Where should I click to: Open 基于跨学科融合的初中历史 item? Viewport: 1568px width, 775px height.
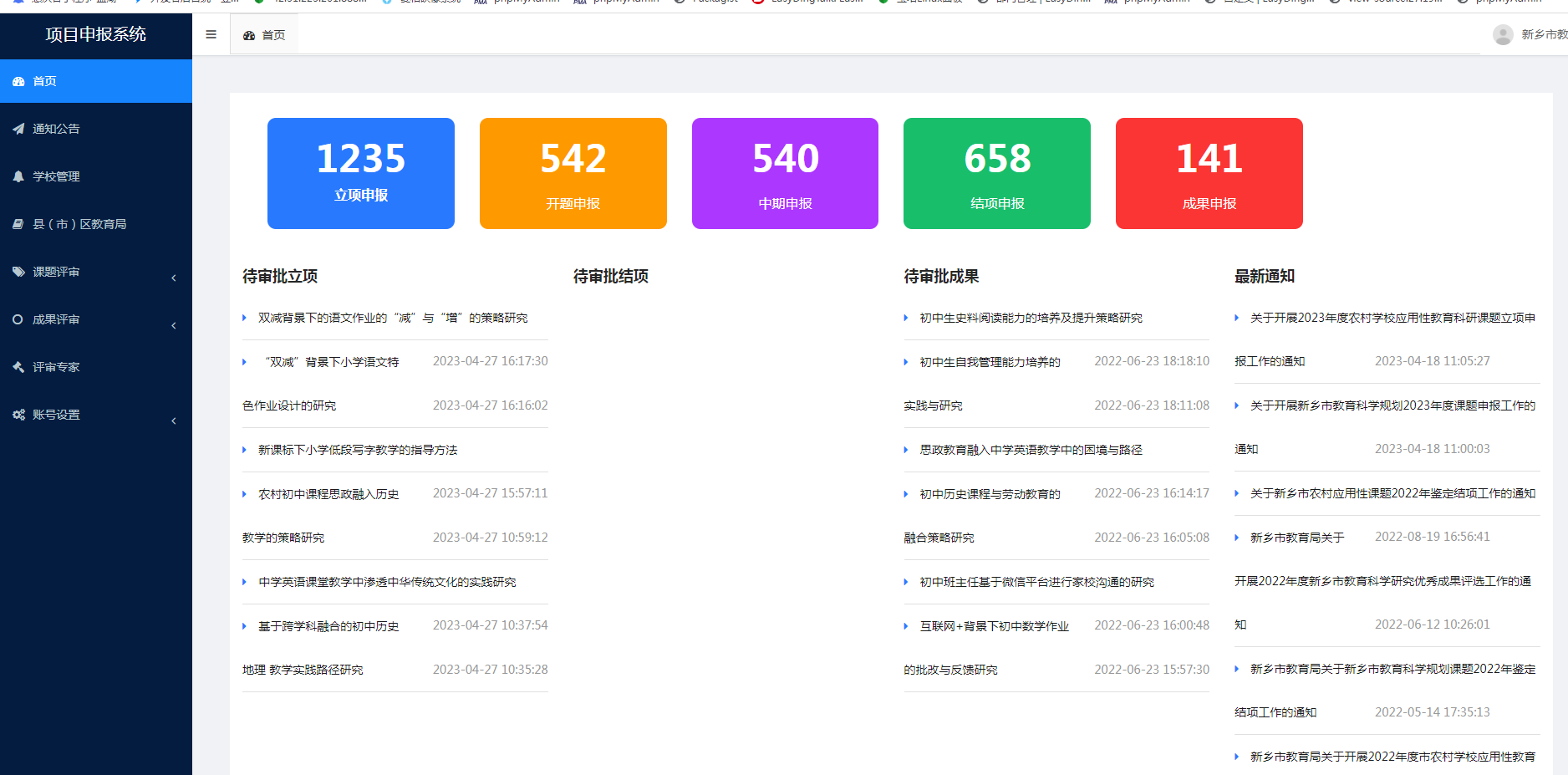pyautogui.click(x=328, y=626)
